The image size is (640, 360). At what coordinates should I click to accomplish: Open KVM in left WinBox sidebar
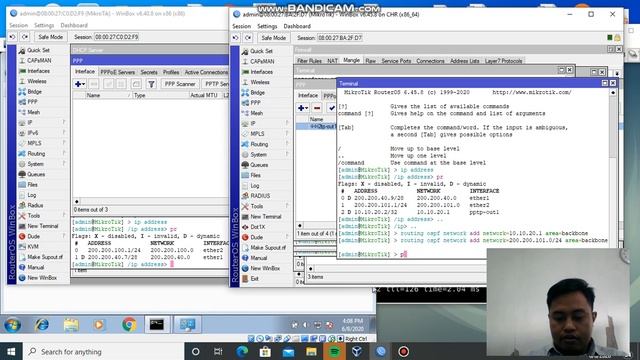[33, 247]
